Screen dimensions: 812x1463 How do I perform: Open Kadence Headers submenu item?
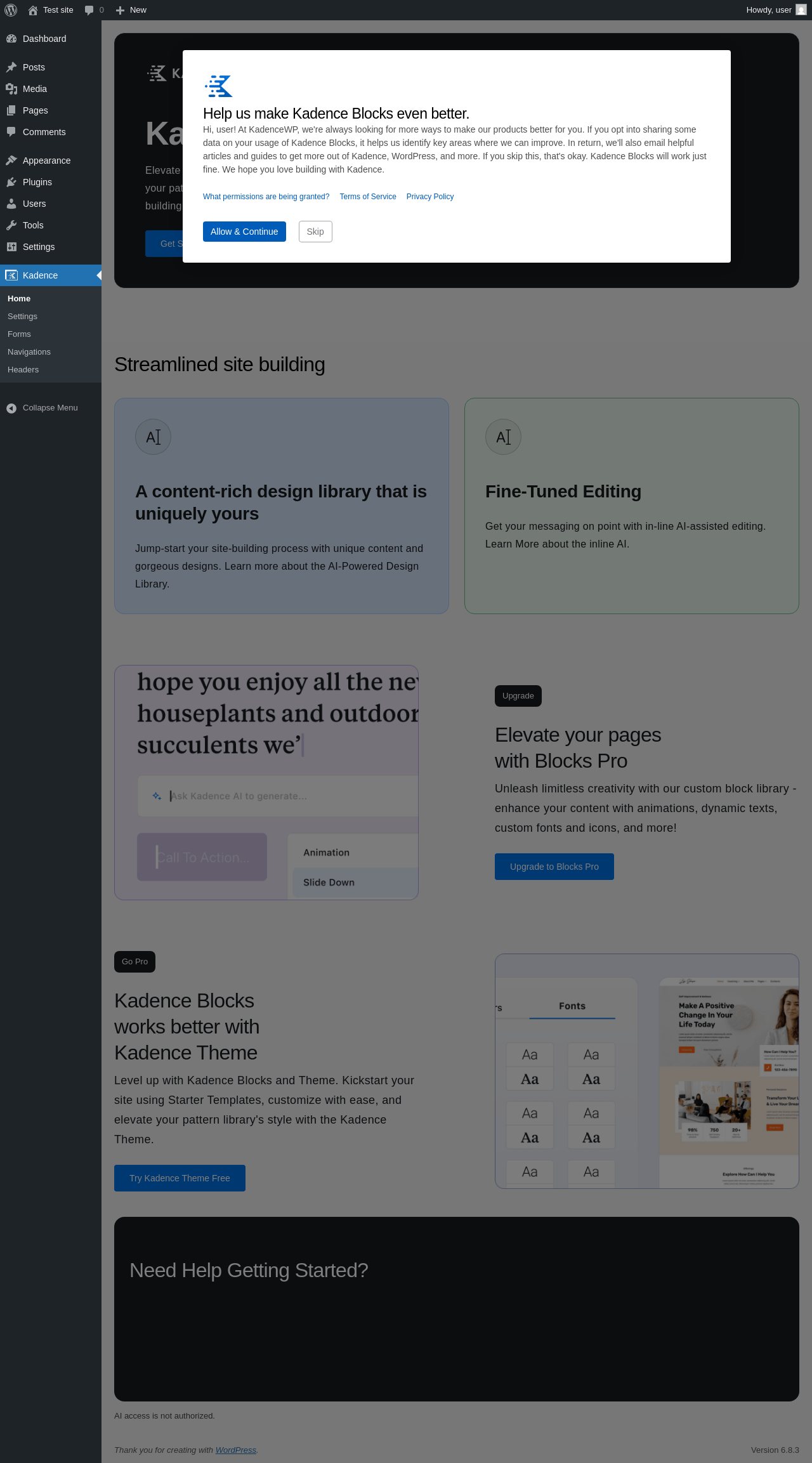pyautogui.click(x=51, y=370)
